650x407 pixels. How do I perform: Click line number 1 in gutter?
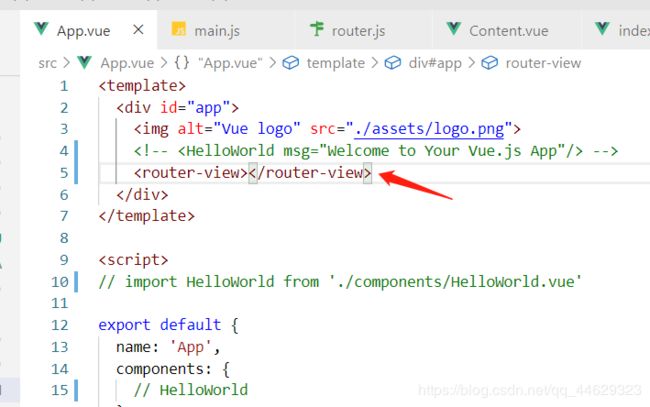pyautogui.click(x=64, y=86)
